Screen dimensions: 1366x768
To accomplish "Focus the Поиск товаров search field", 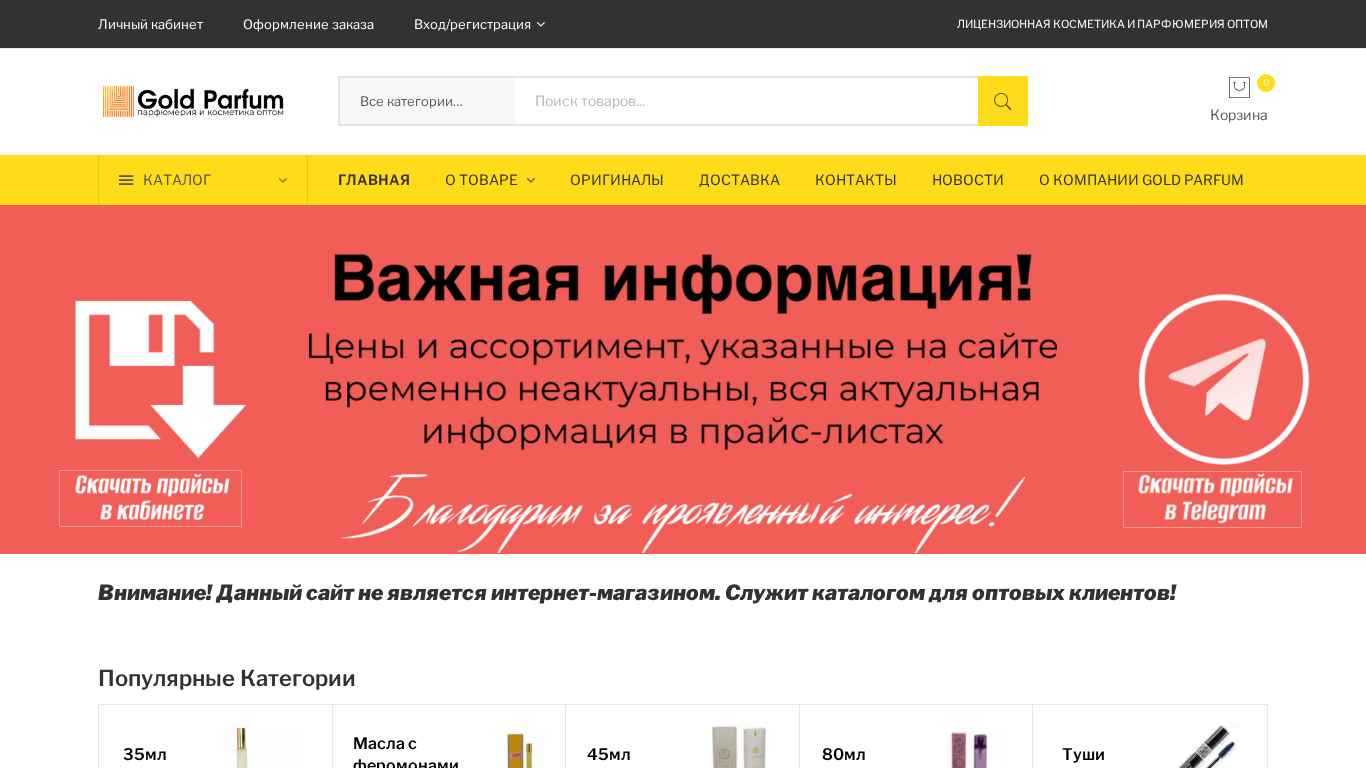I will pyautogui.click(x=746, y=101).
